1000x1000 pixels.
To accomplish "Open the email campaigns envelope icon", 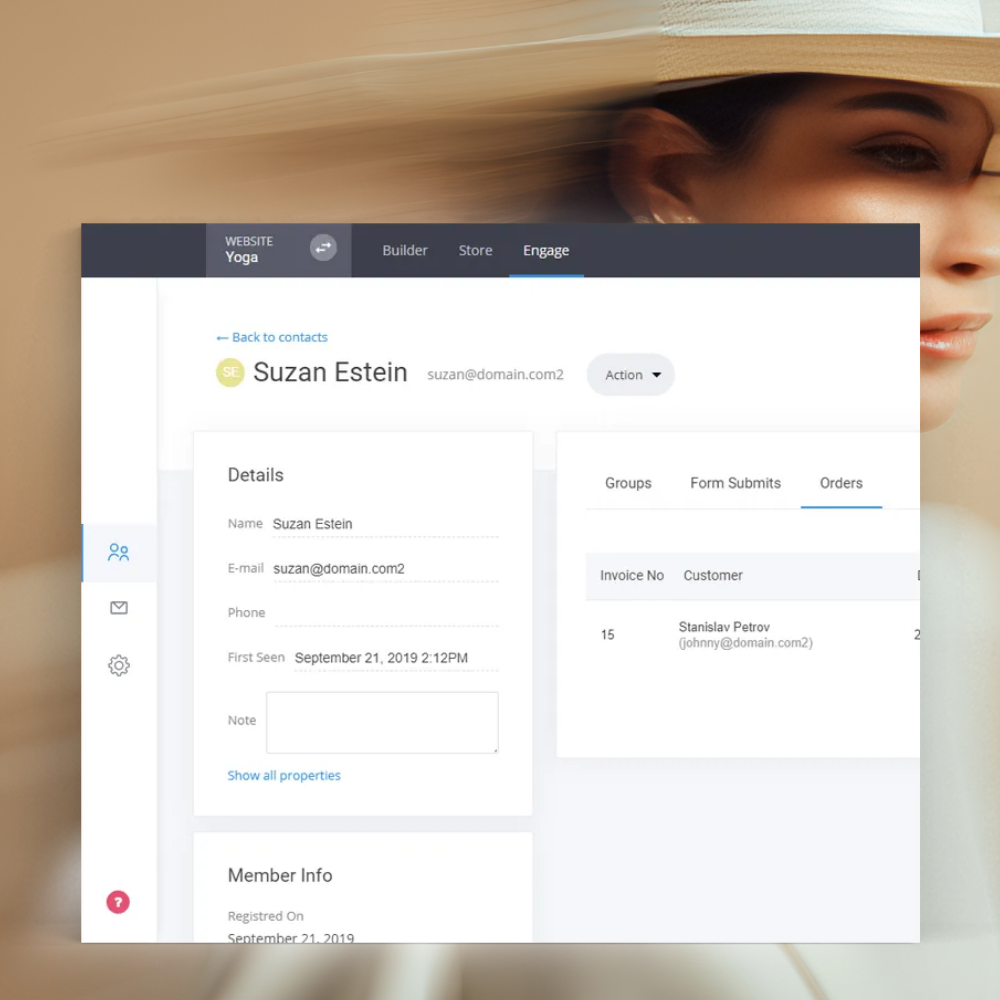I will pyautogui.click(x=119, y=608).
